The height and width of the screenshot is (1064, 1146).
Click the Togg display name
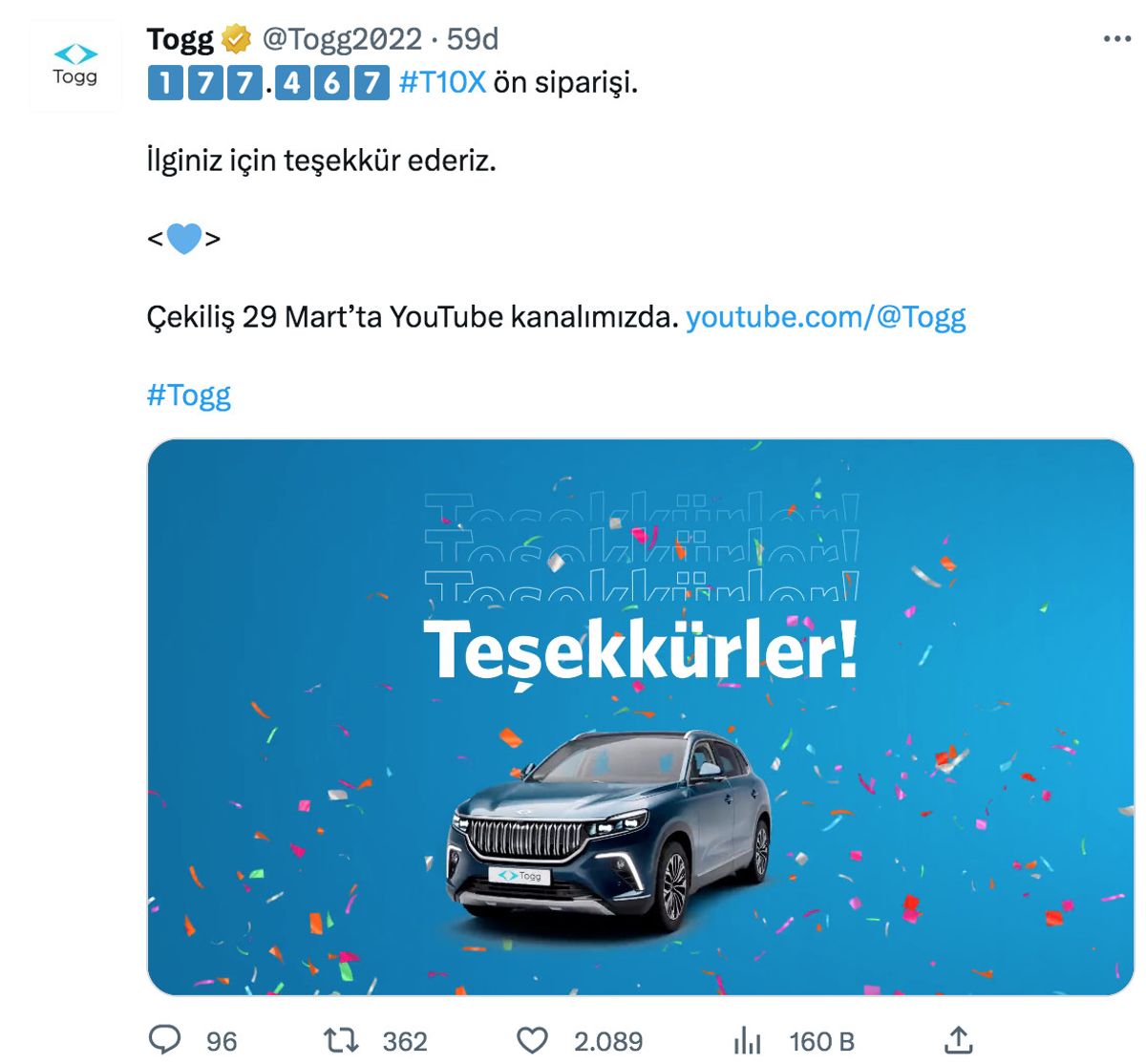pyautogui.click(x=180, y=39)
